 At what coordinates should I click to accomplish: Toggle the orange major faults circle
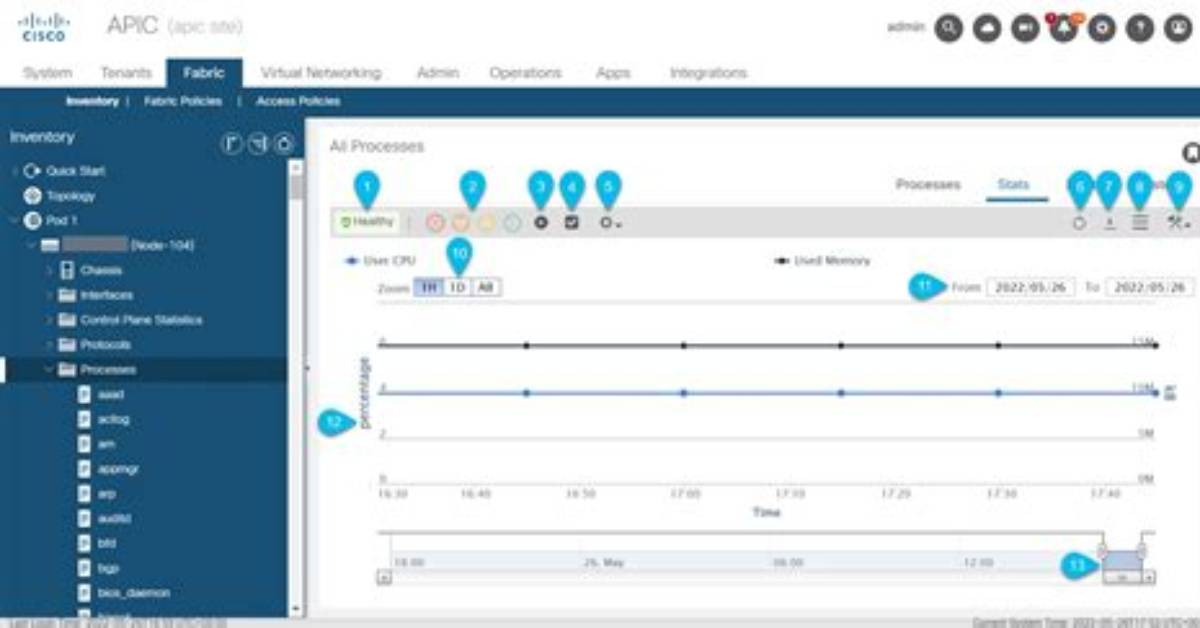[x=461, y=222]
